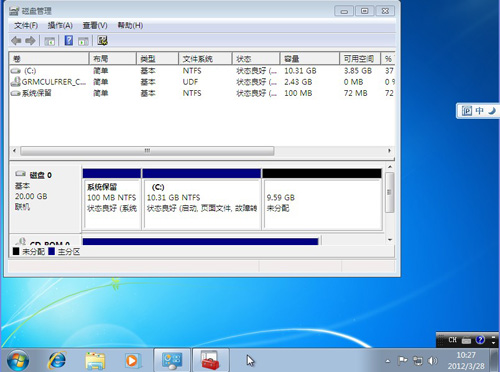Click the IME moon half-width toggle
The width and height of the screenshot is (500, 372).
click(x=492, y=111)
